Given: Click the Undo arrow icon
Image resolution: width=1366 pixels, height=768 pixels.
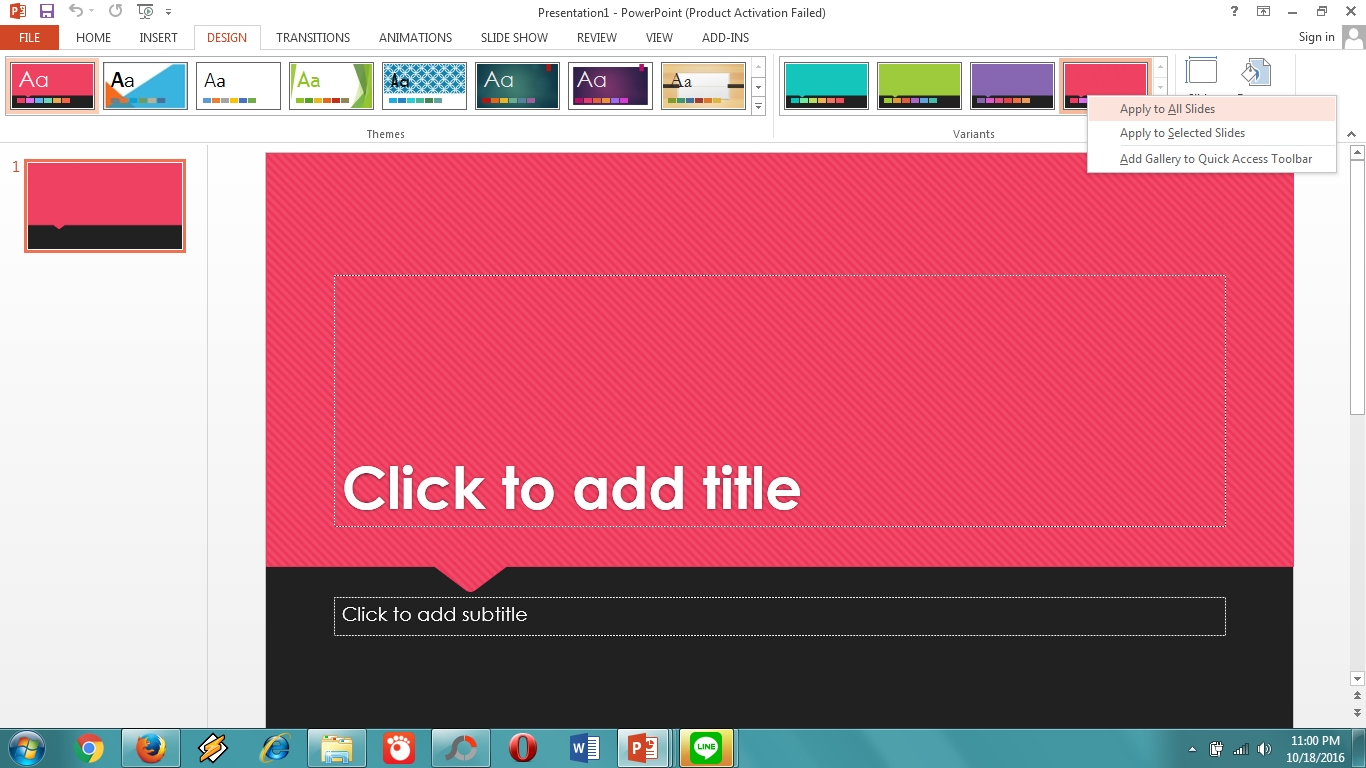Looking at the screenshot, I should point(75,12).
